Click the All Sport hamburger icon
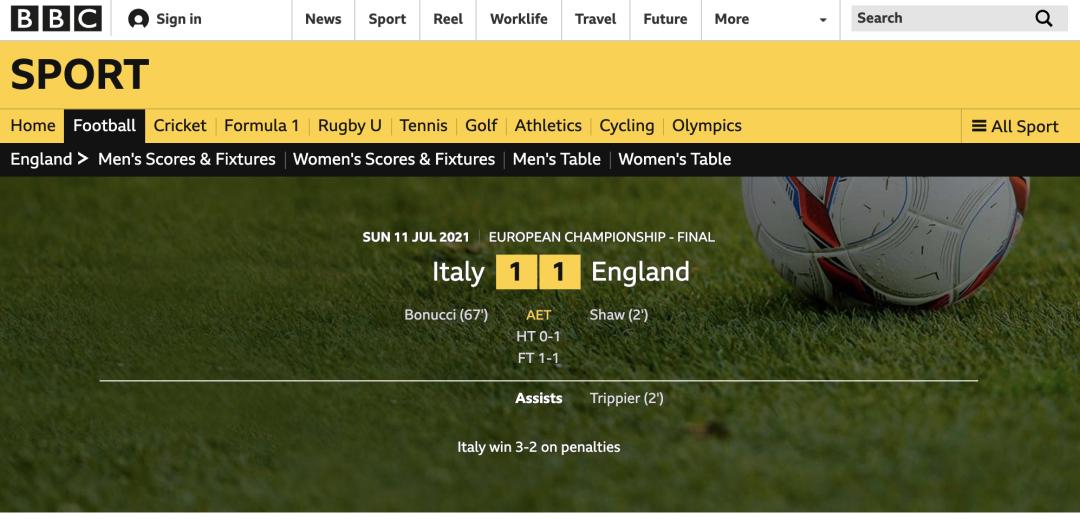Image resolution: width=1080 pixels, height=519 pixels. (x=979, y=126)
